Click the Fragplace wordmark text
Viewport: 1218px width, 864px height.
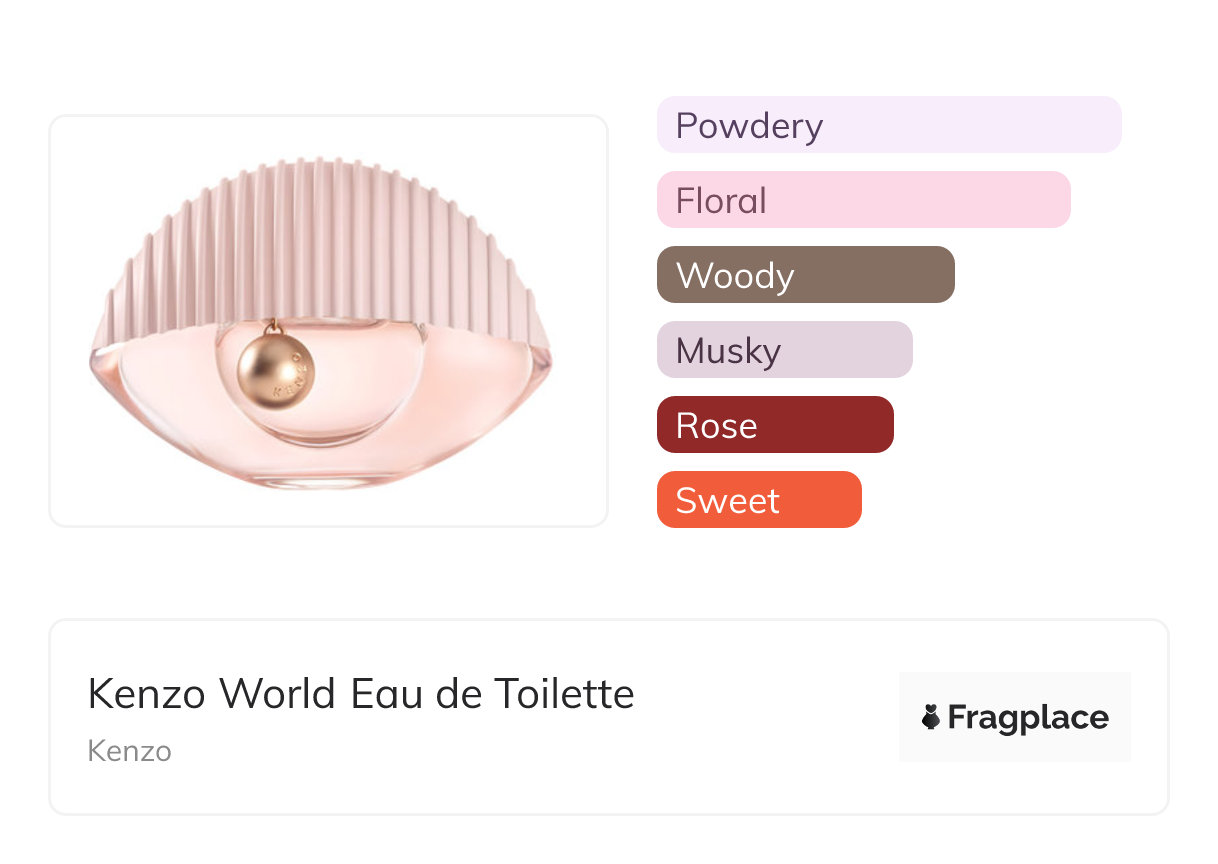click(1028, 717)
